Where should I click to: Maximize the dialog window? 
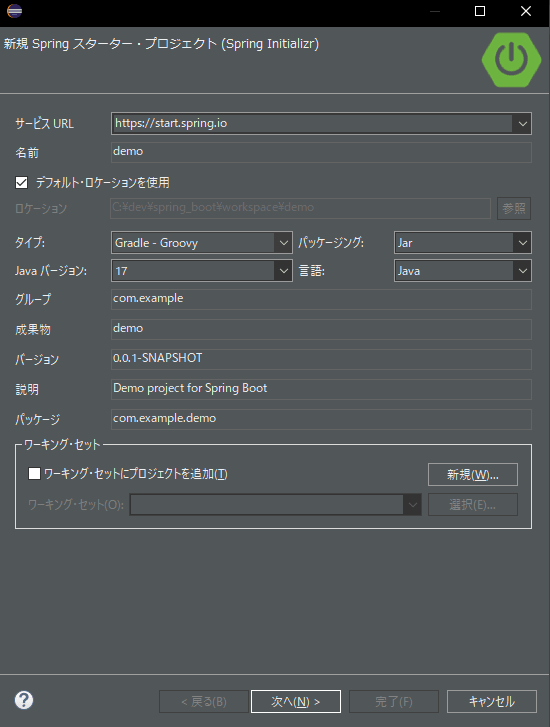[480, 11]
